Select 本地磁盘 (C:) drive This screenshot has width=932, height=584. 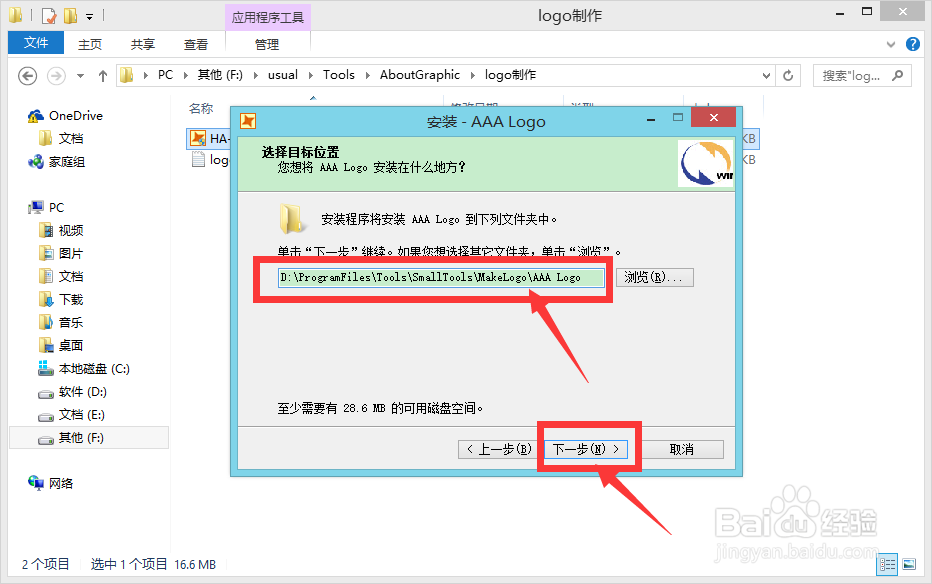tap(94, 368)
